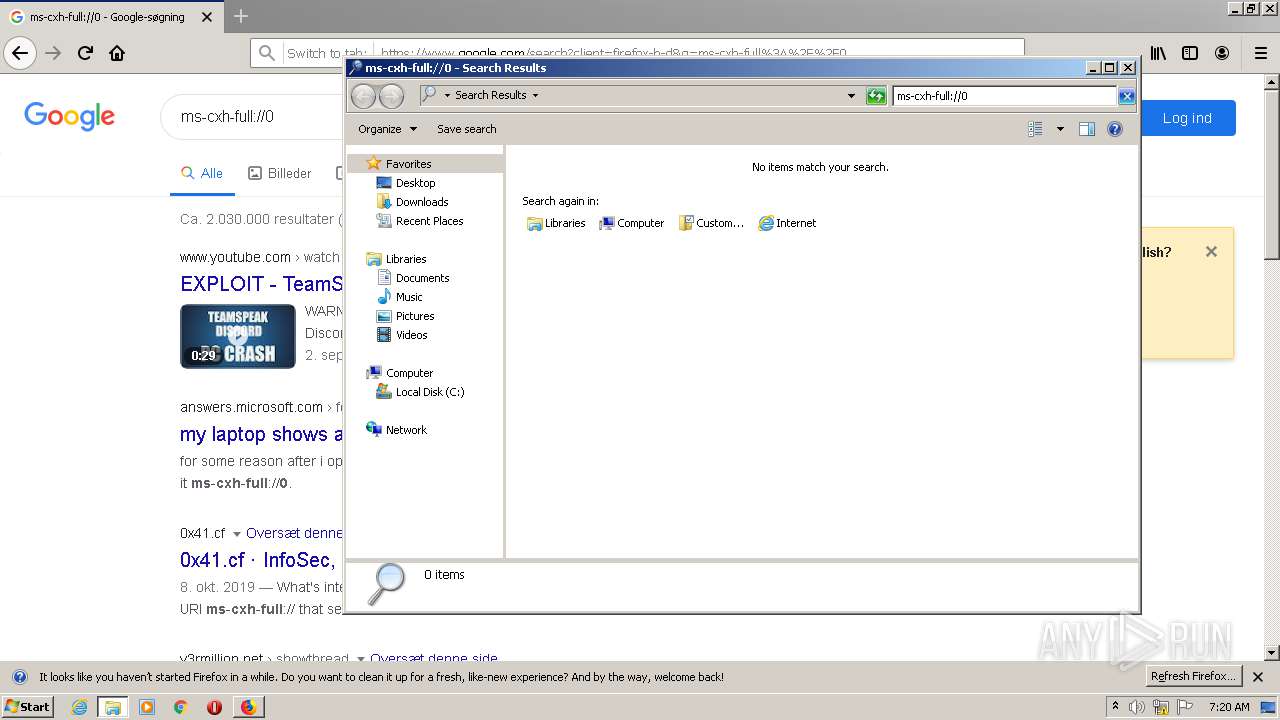Click the Google logo
Image resolution: width=1280 pixels, height=720 pixels.
69,116
